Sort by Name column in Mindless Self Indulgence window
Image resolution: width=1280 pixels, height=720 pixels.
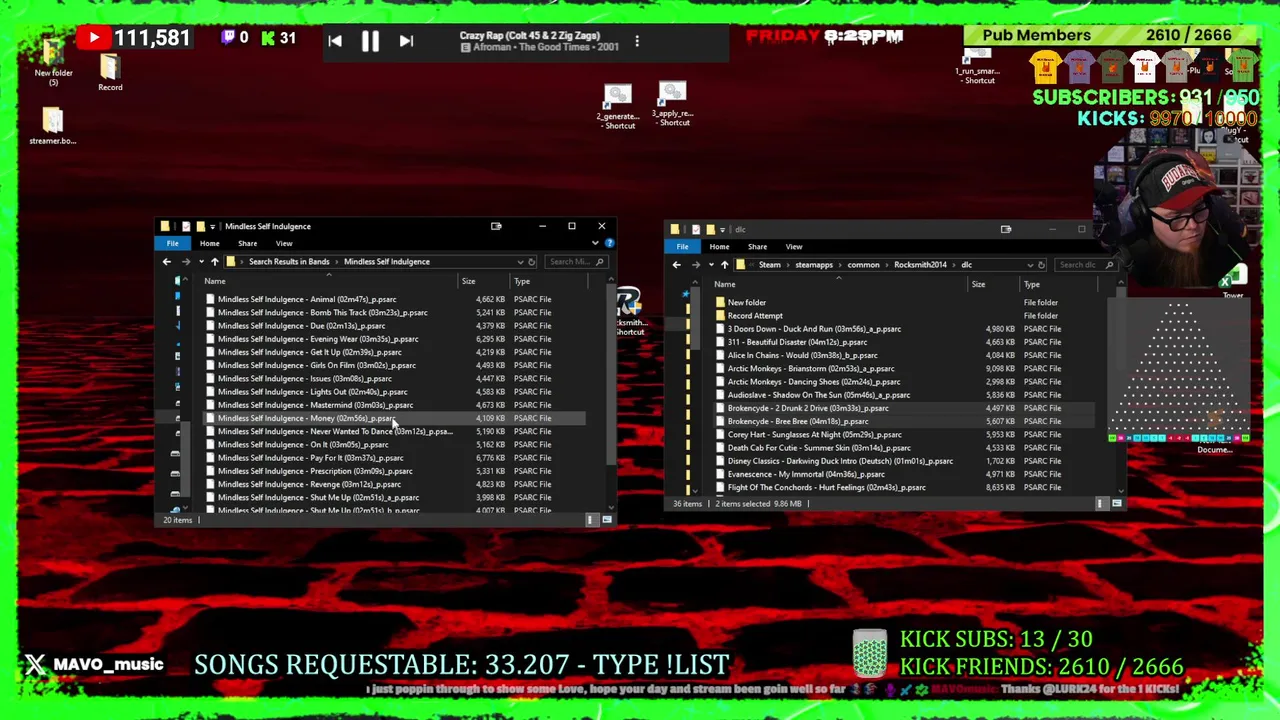tap(330, 281)
